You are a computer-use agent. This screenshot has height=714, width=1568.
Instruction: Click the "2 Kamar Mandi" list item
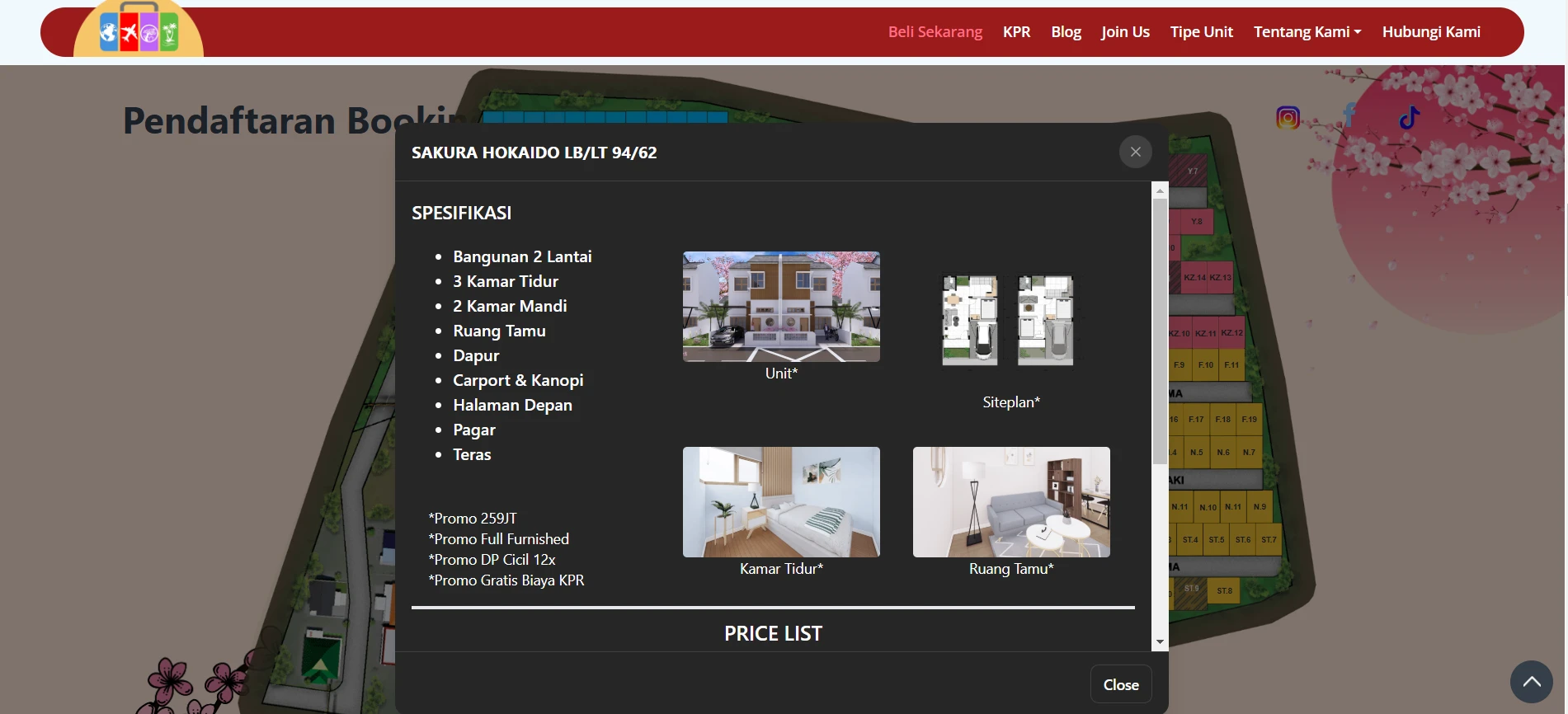510,306
